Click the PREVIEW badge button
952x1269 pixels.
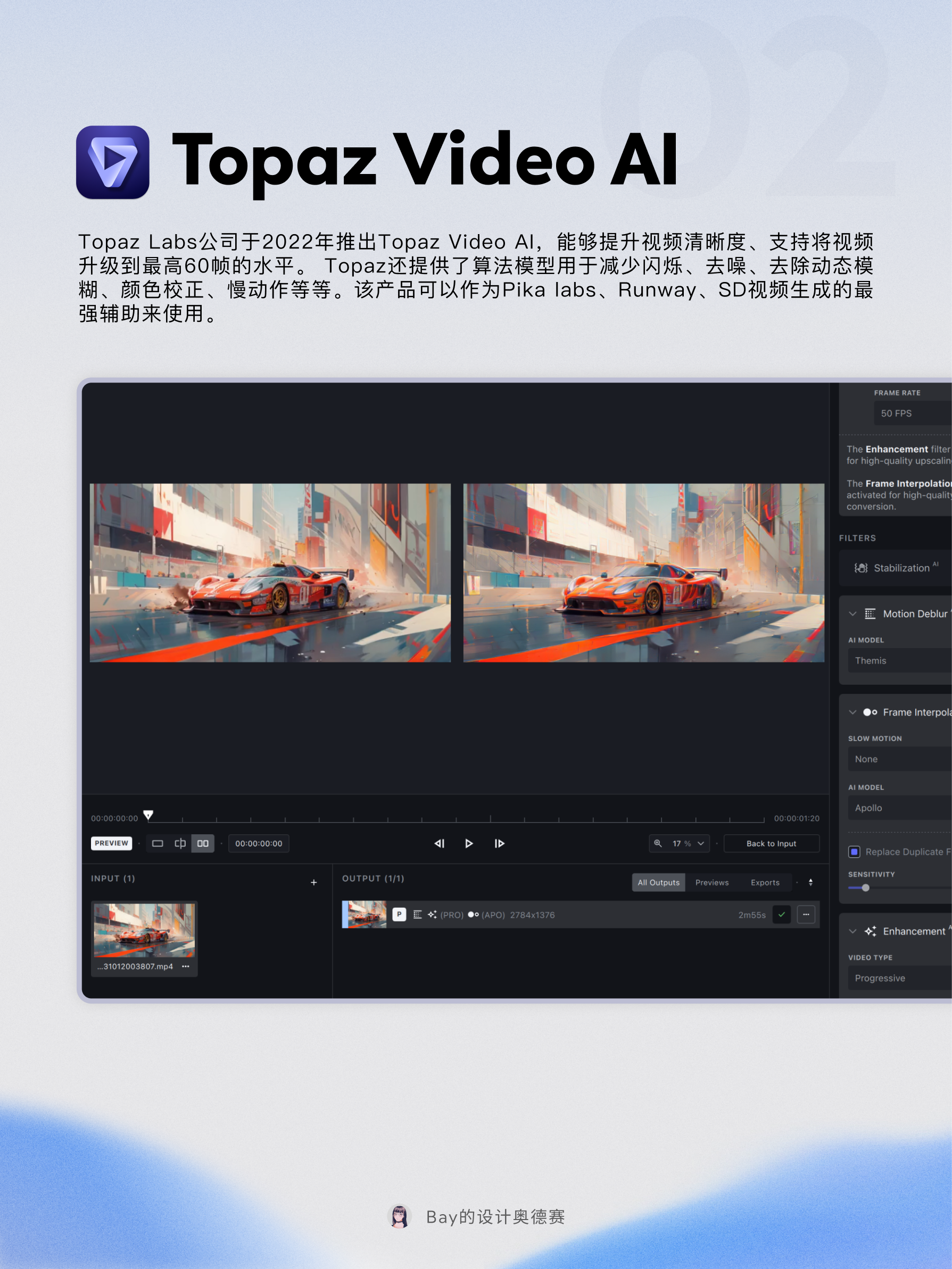tap(111, 843)
